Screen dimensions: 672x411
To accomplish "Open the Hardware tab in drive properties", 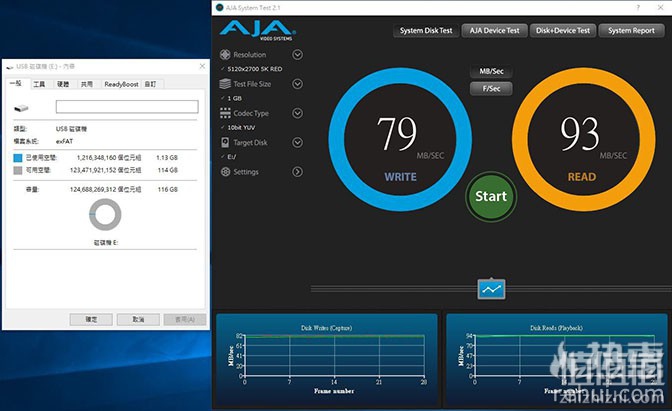I will click(x=63, y=84).
